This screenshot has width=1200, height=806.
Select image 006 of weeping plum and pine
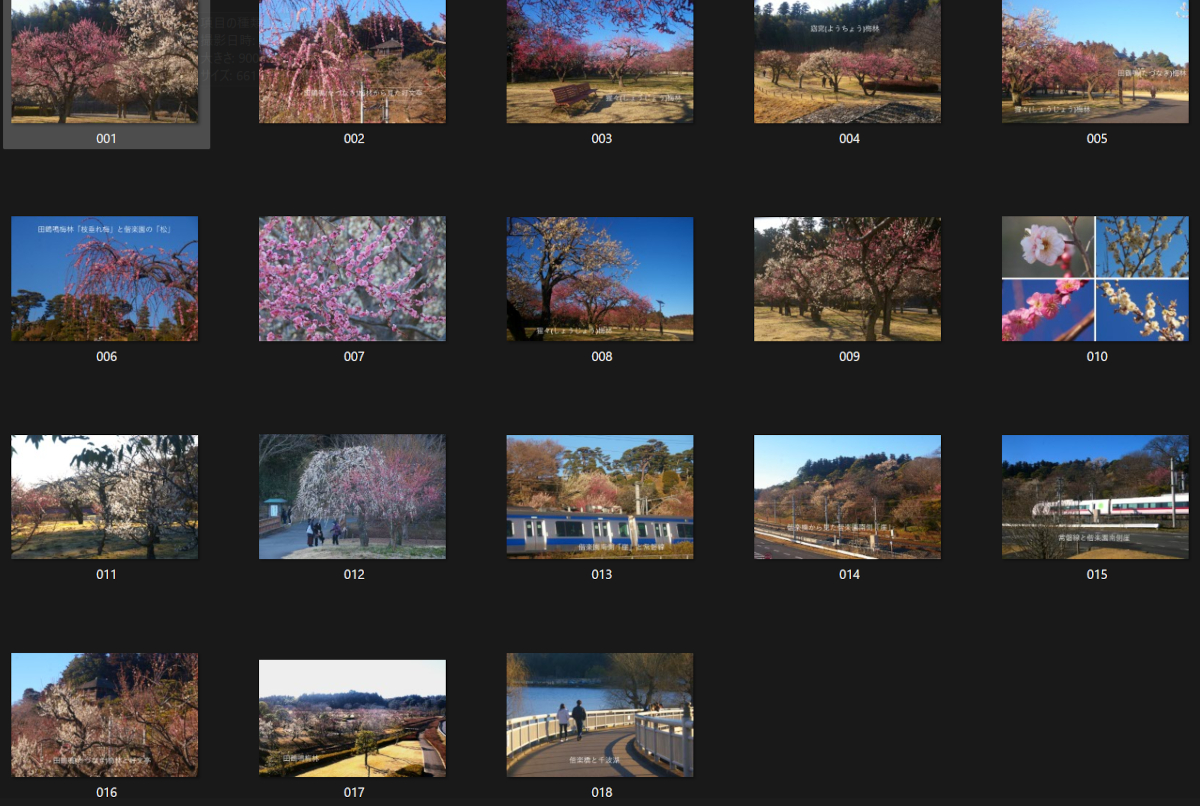click(105, 279)
